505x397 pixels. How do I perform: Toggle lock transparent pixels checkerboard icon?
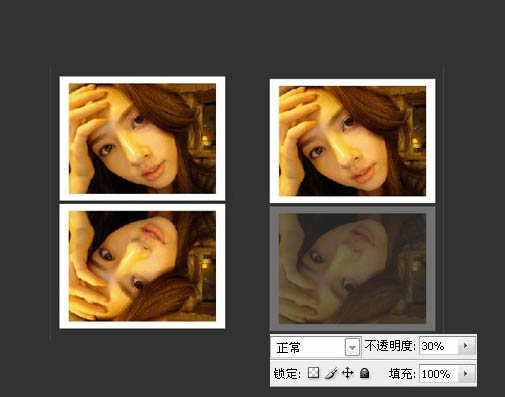click(313, 373)
